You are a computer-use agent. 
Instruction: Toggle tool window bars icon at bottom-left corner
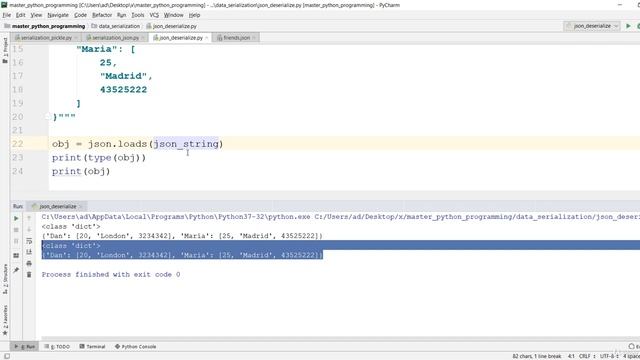[7, 356]
